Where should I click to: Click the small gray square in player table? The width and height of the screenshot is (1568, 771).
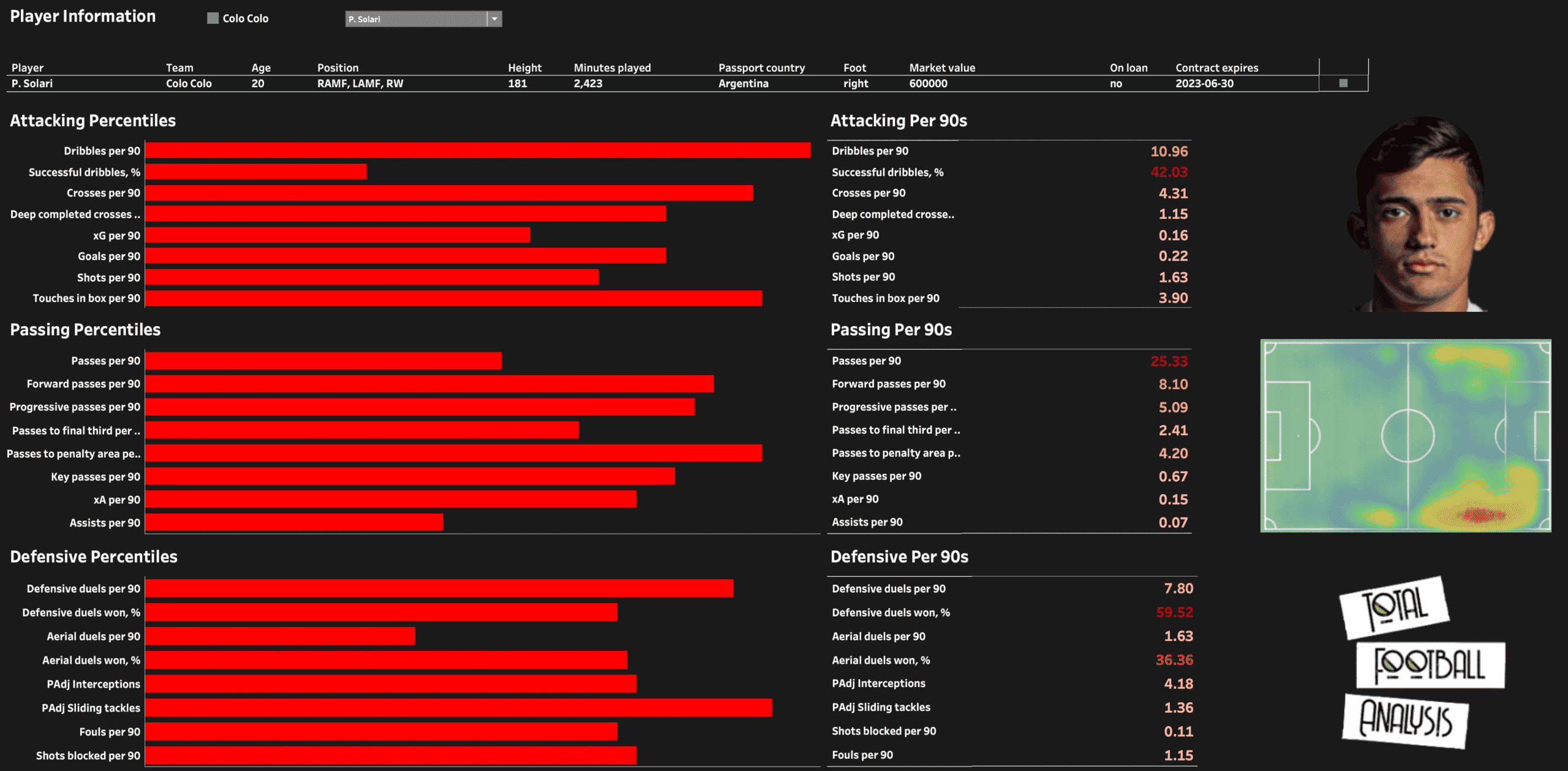pyautogui.click(x=1343, y=83)
